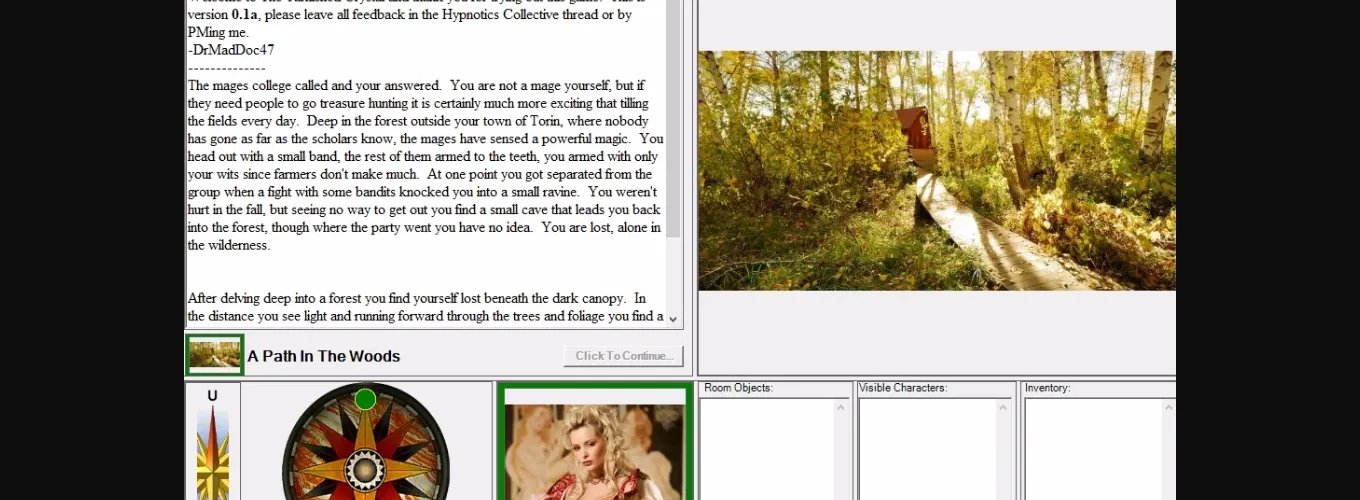This screenshot has width=1360, height=500.
Task: Click the compass rose center hub
Action: [365, 468]
